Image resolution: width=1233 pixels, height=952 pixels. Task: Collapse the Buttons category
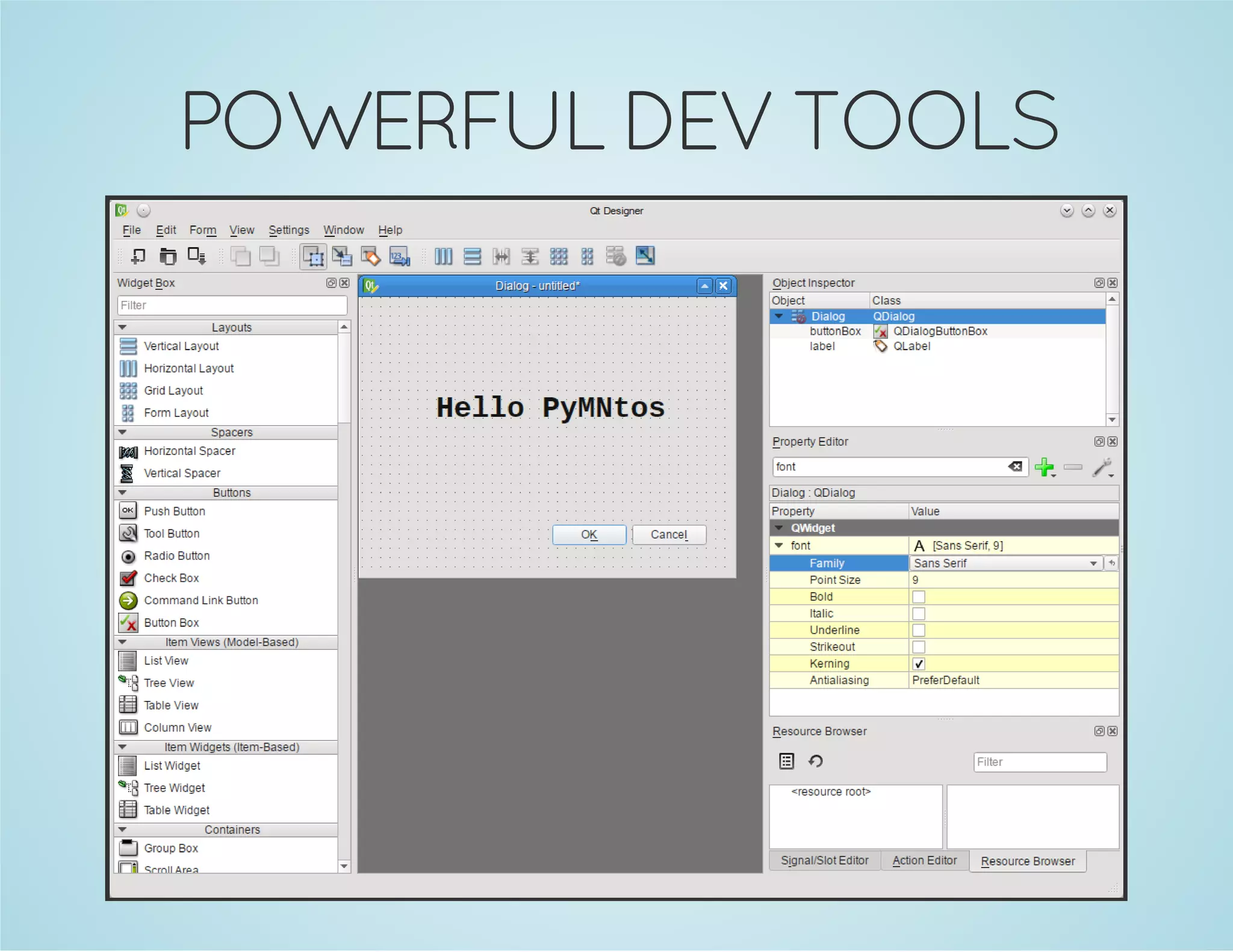123,492
